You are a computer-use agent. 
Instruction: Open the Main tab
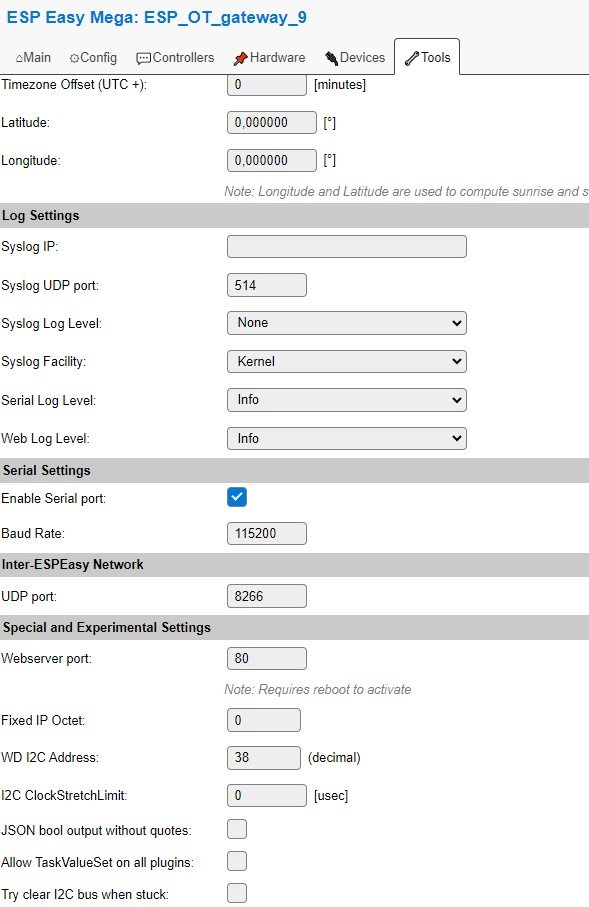(33, 57)
